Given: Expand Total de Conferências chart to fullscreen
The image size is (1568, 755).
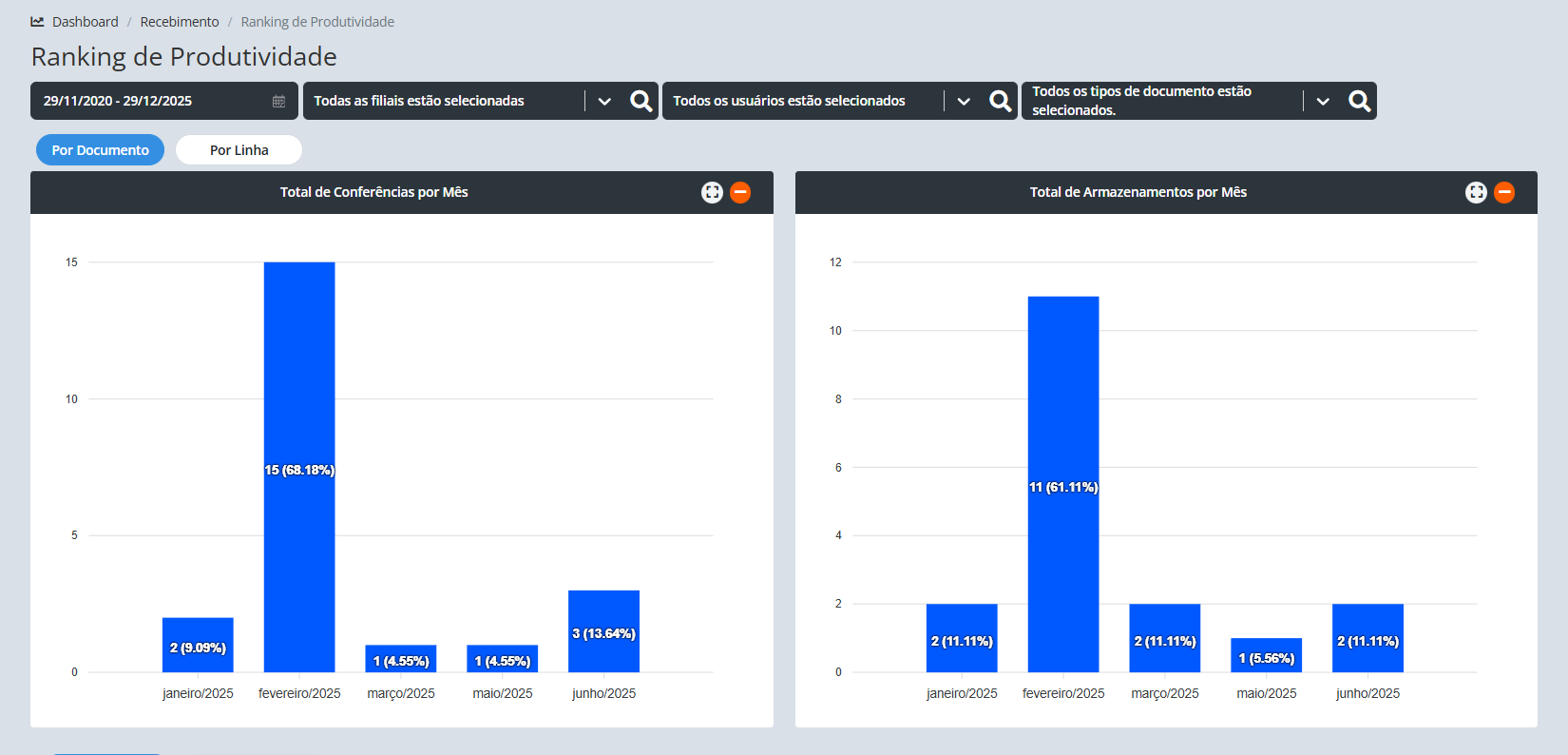Looking at the screenshot, I should (x=712, y=192).
